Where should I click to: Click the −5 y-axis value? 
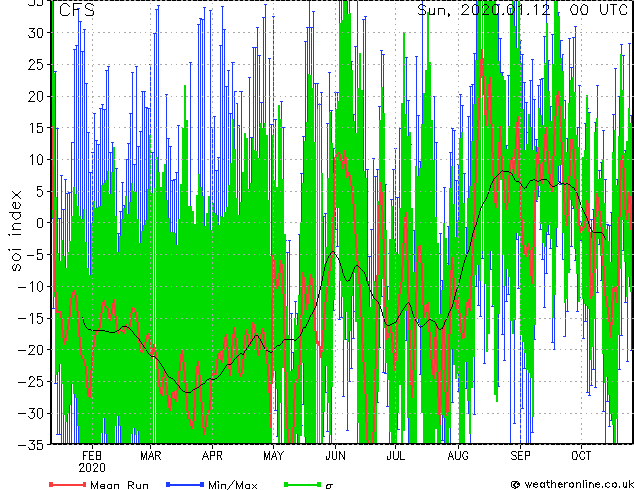34,255
